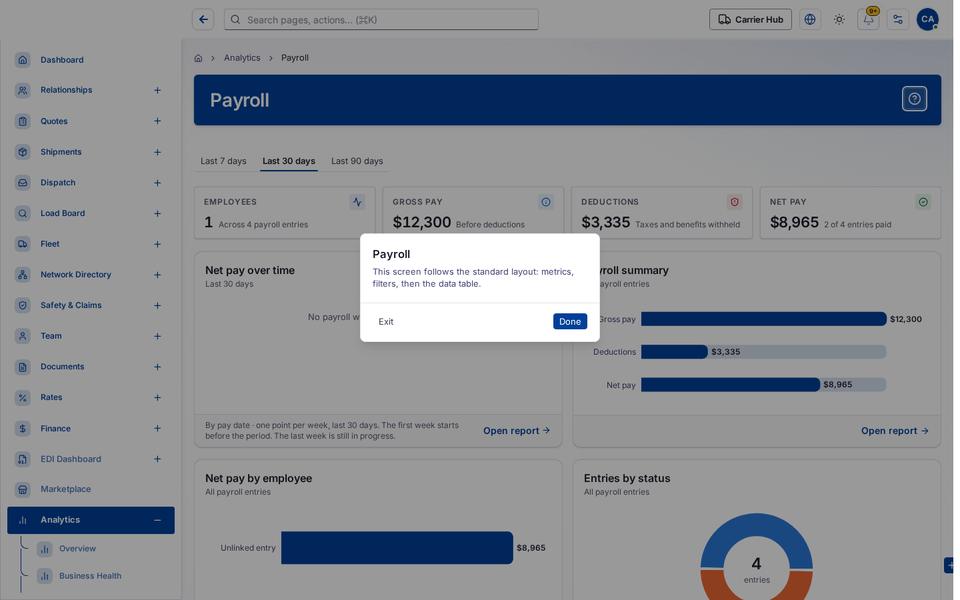Screen dimensions: 960x600
Task: Open the Business Health chart icon
Action: [45, 576]
